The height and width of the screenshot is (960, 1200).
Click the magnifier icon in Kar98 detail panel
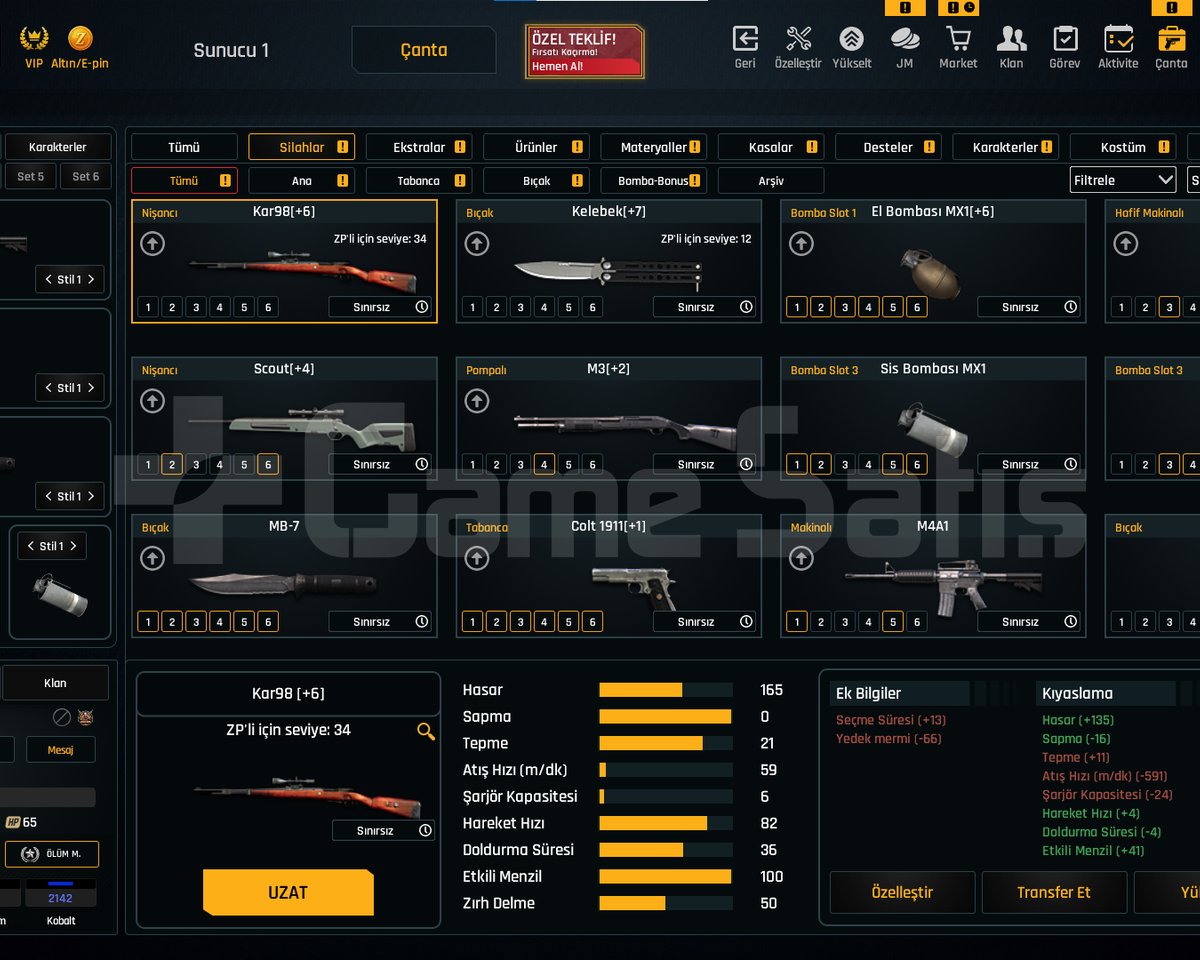pyautogui.click(x=426, y=732)
